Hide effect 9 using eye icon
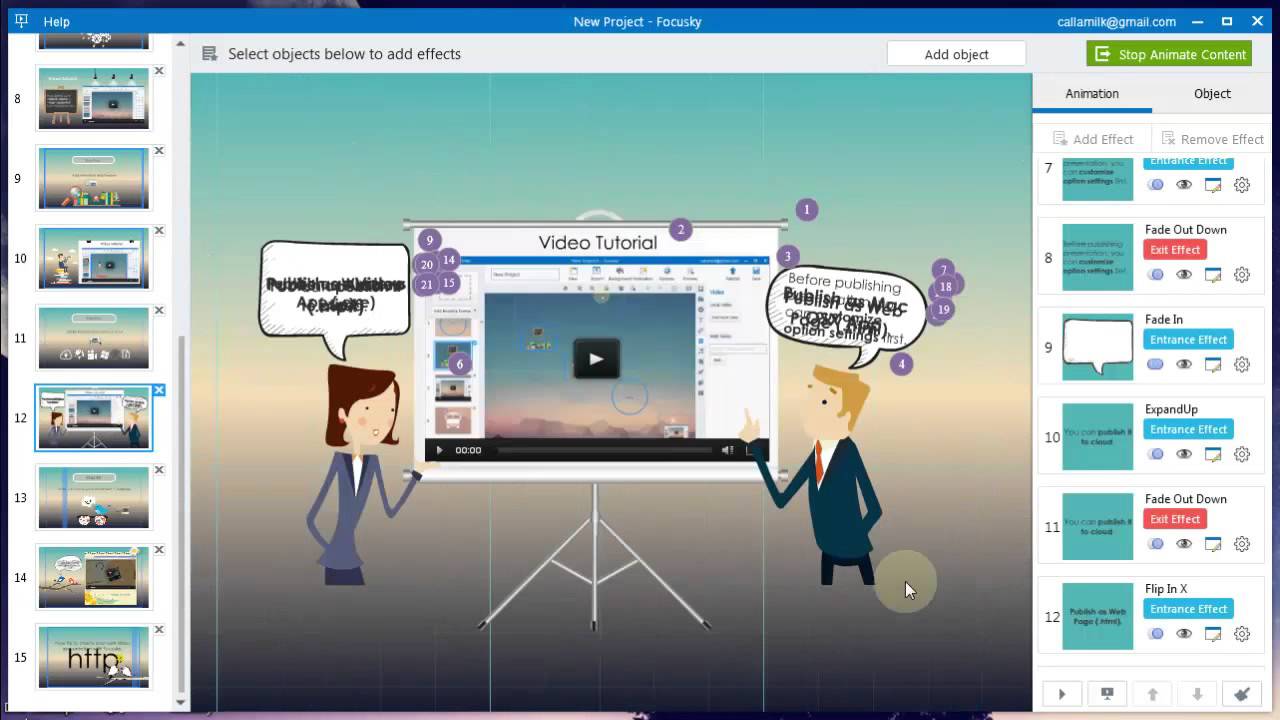The image size is (1280, 720). [1184, 365]
